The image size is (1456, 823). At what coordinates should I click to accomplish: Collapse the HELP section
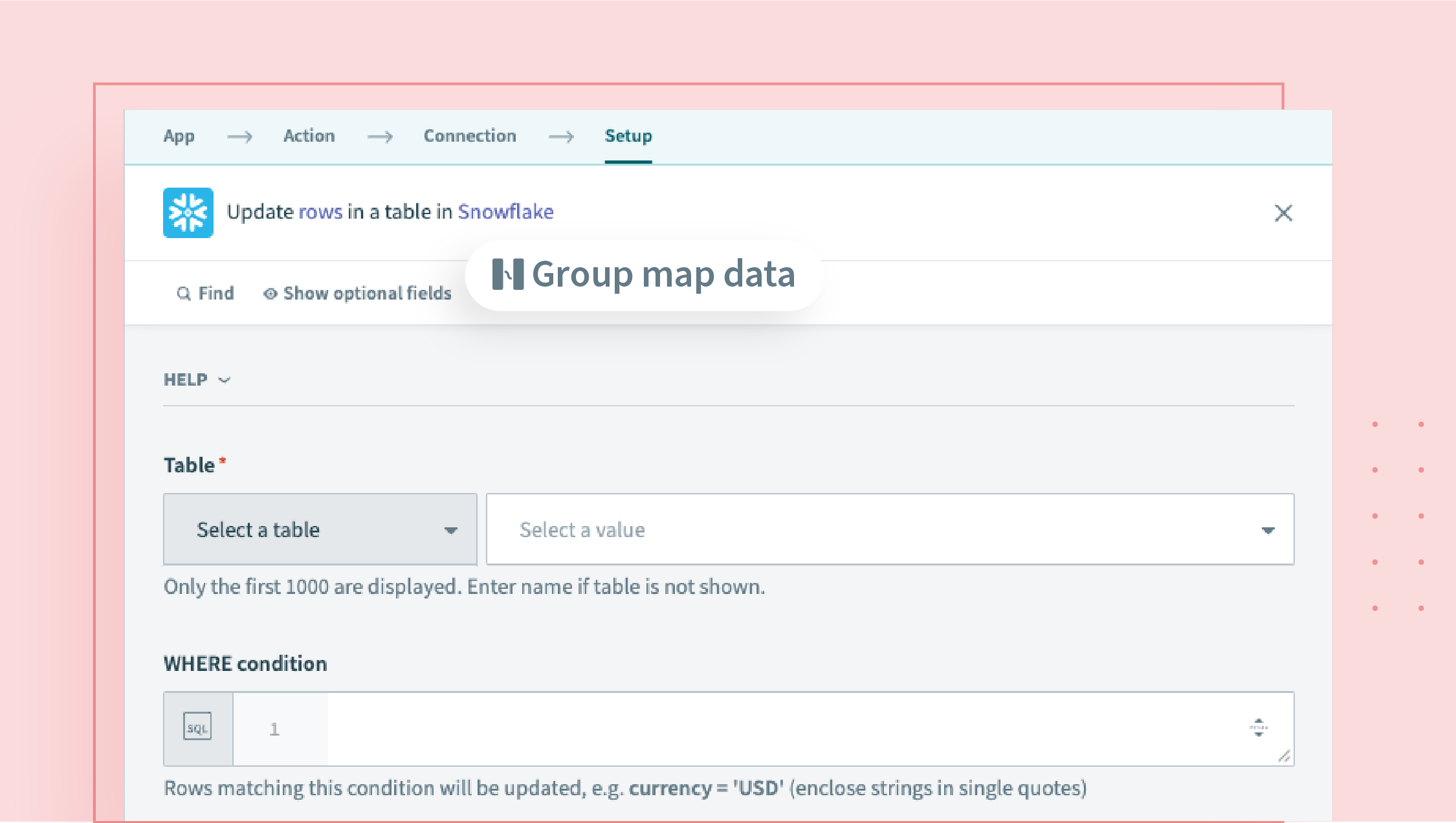point(199,380)
